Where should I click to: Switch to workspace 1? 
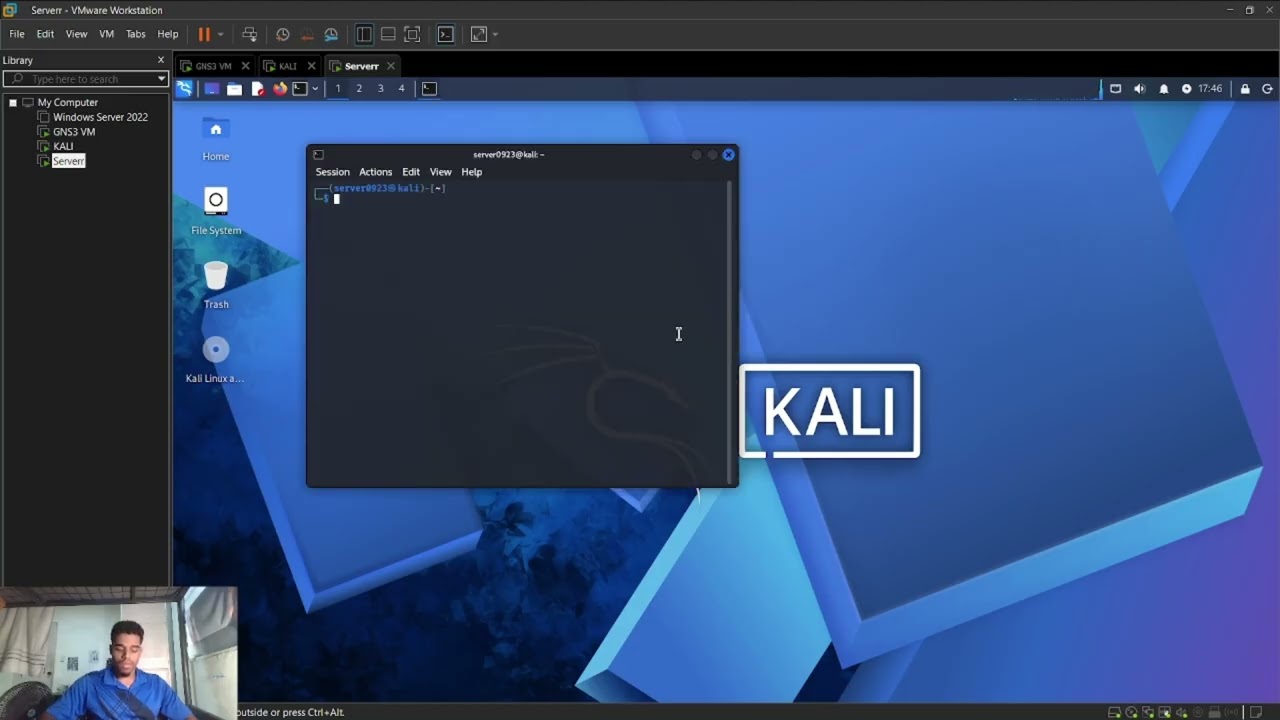point(338,89)
